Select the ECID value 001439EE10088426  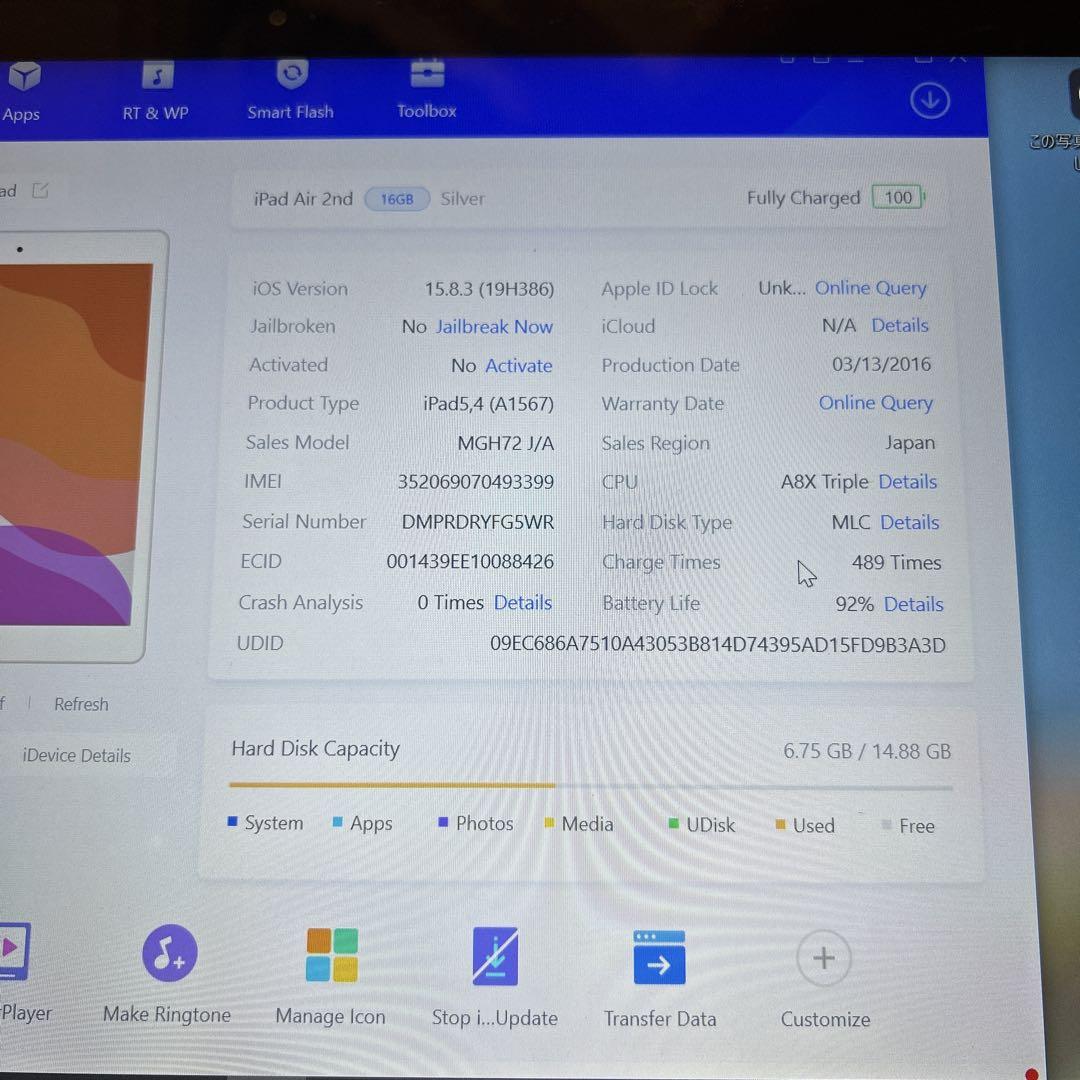tap(470, 561)
